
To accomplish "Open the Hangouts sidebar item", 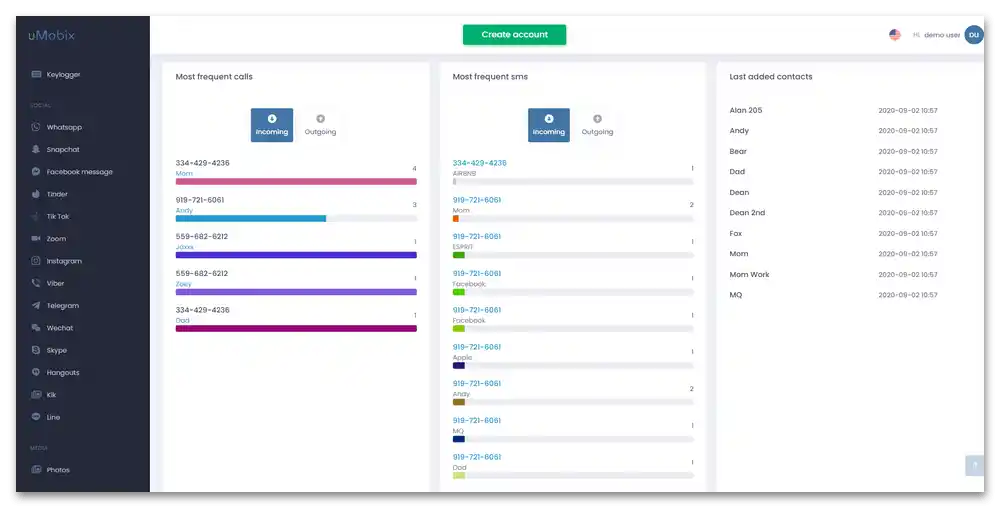I will coord(55,372).
